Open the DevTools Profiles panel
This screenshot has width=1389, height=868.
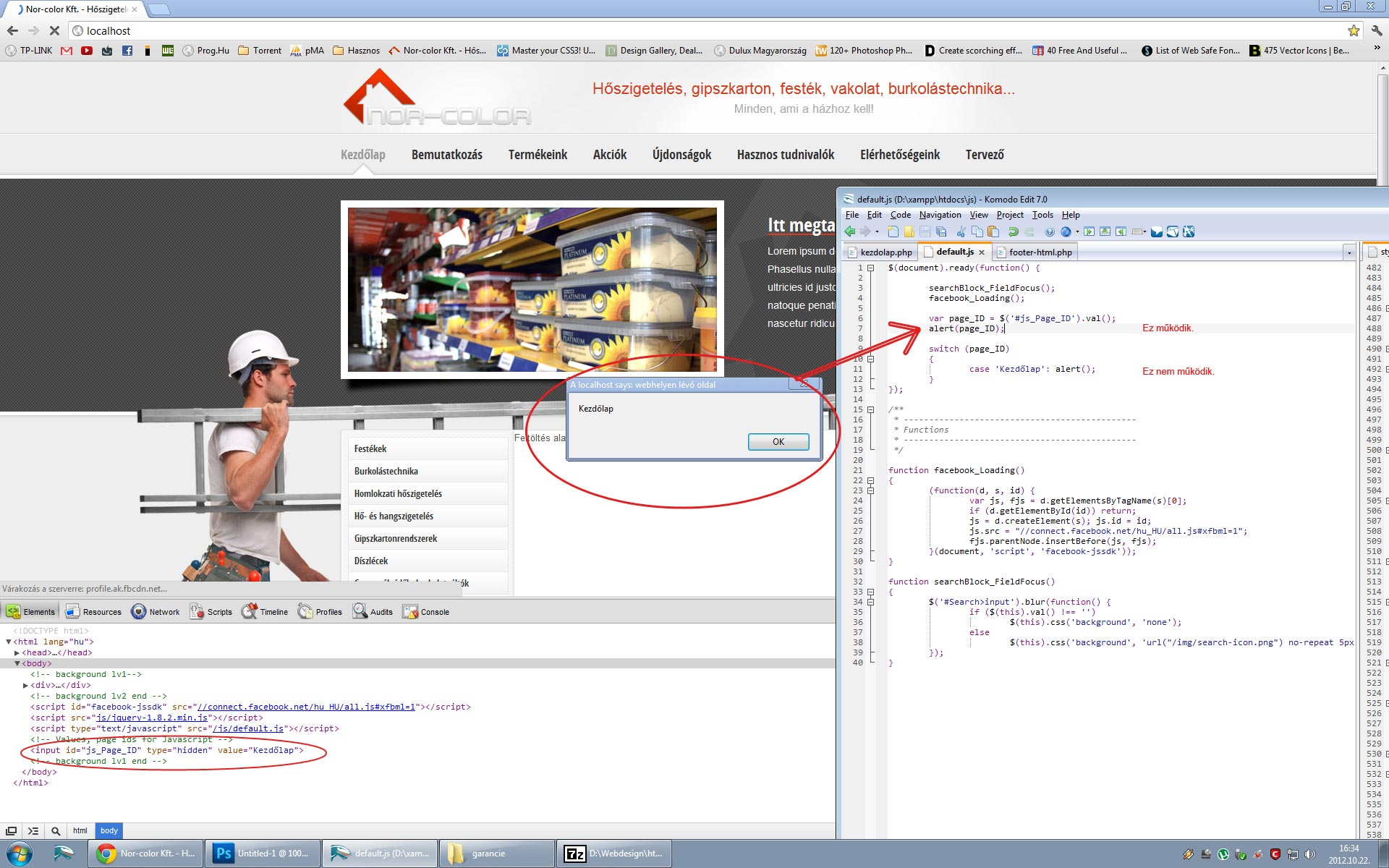pos(320,612)
